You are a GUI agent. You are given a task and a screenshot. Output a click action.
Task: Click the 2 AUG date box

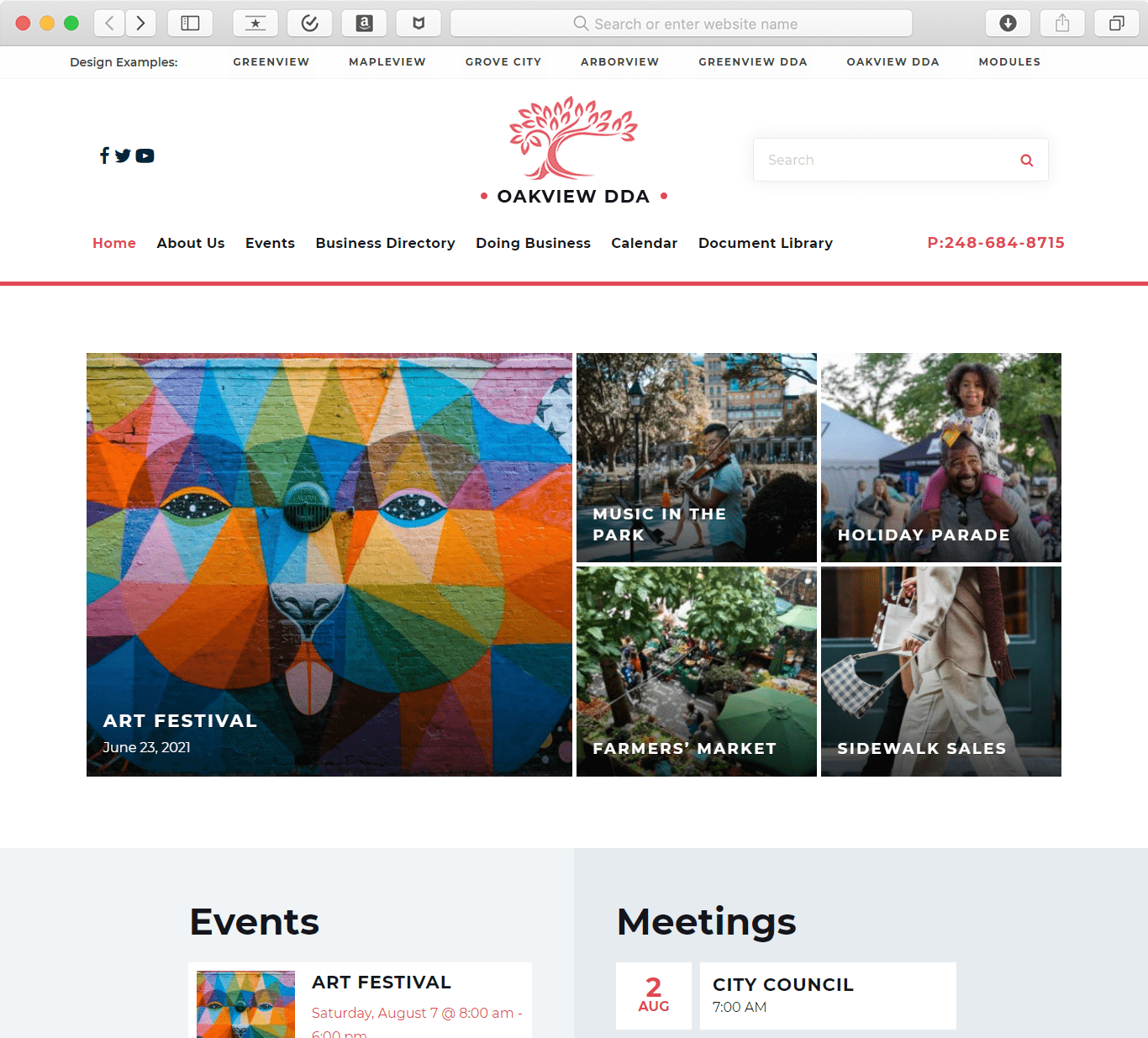(x=654, y=996)
